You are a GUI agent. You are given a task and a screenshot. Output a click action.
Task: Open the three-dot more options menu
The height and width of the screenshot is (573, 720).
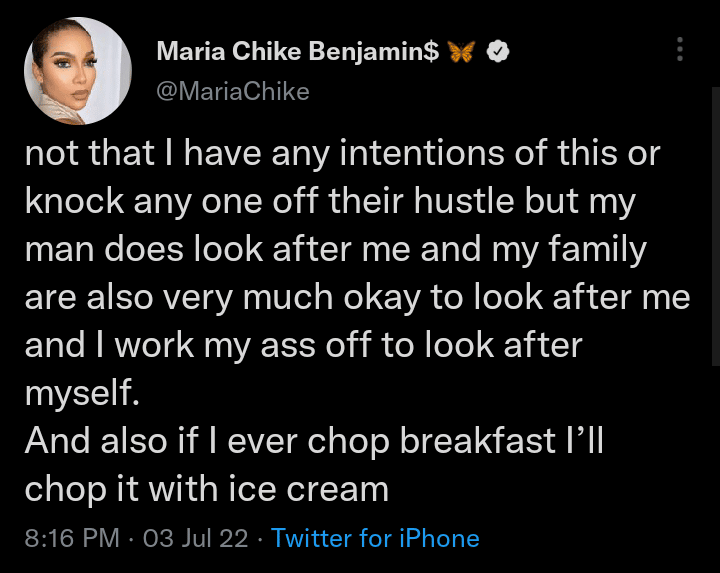(x=680, y=49)
